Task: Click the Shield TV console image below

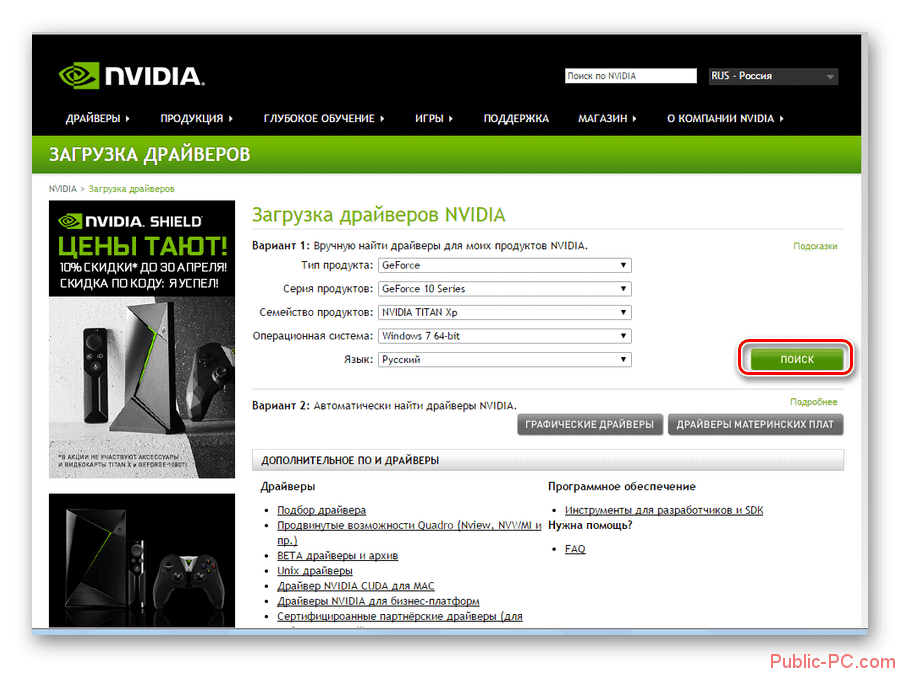Action: click(x=141, y=560)
